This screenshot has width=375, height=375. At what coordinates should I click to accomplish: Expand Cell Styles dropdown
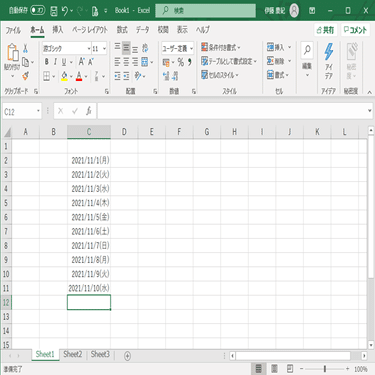click(x=237, y=75)
